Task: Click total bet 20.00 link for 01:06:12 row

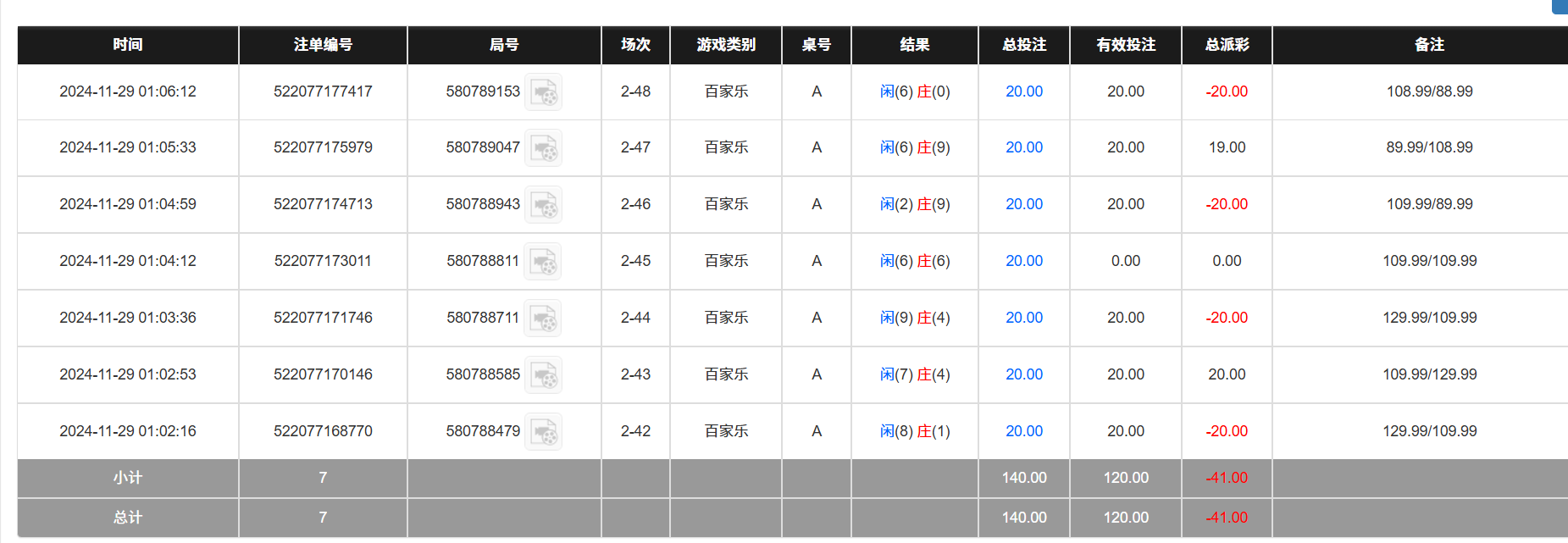Action: 1023,91
